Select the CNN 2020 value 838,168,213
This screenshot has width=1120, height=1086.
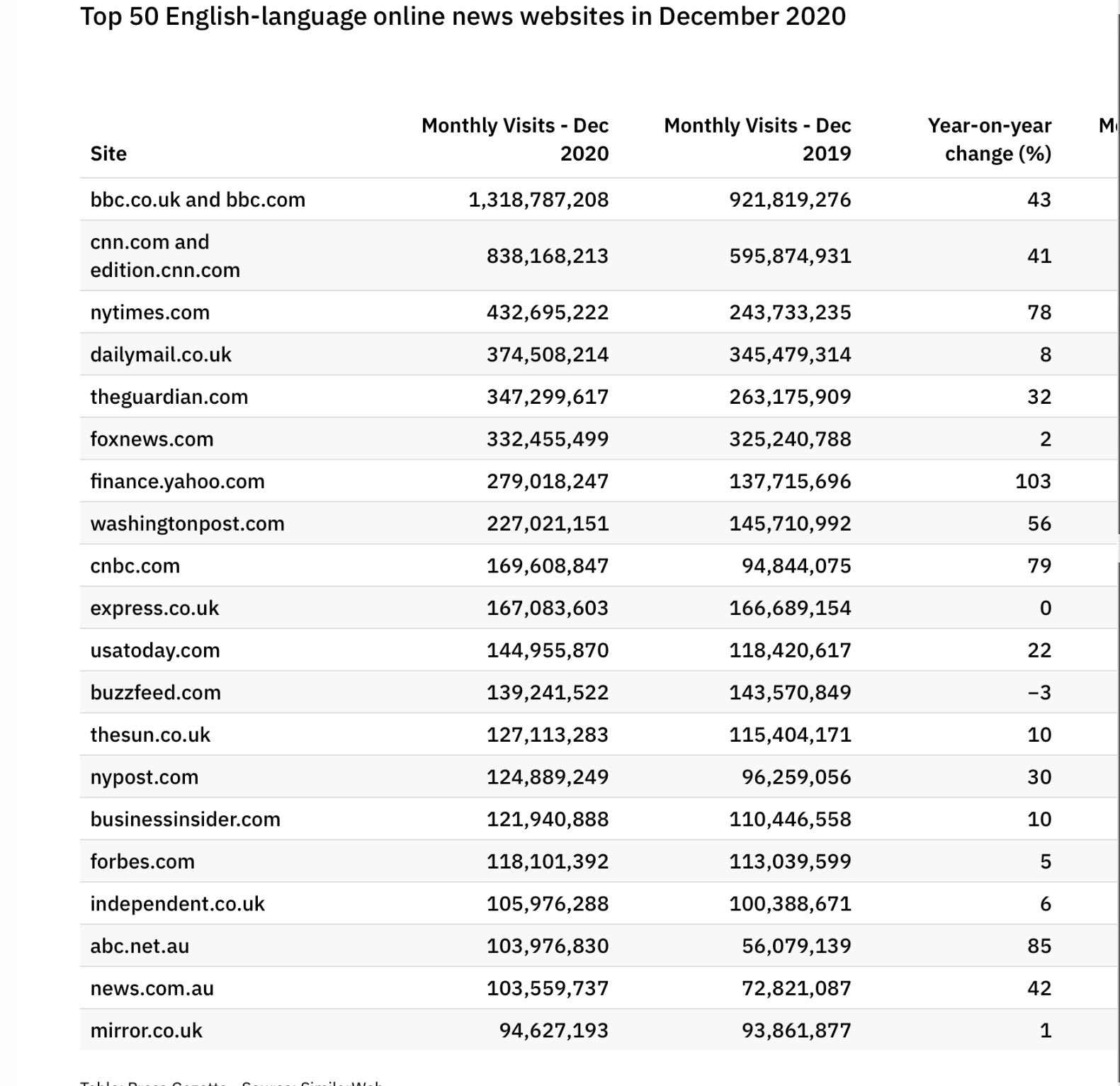548,256
